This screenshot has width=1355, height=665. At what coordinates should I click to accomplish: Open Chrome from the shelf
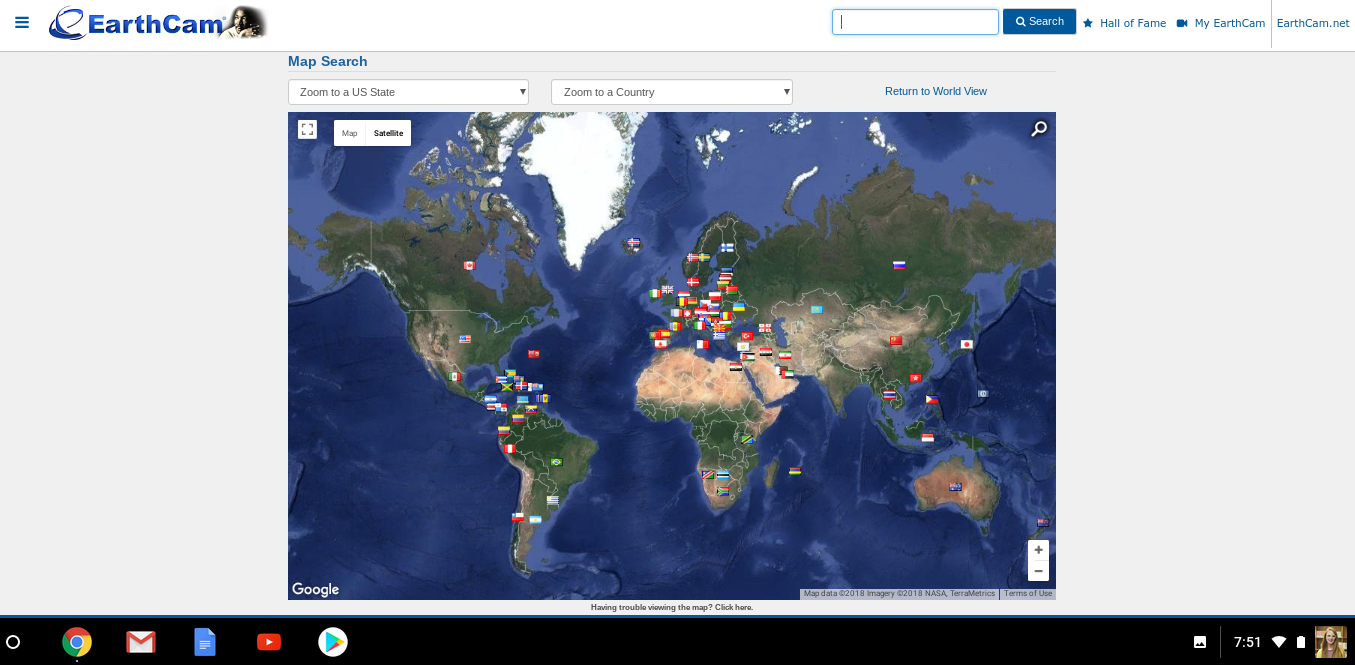coord(77,642)
